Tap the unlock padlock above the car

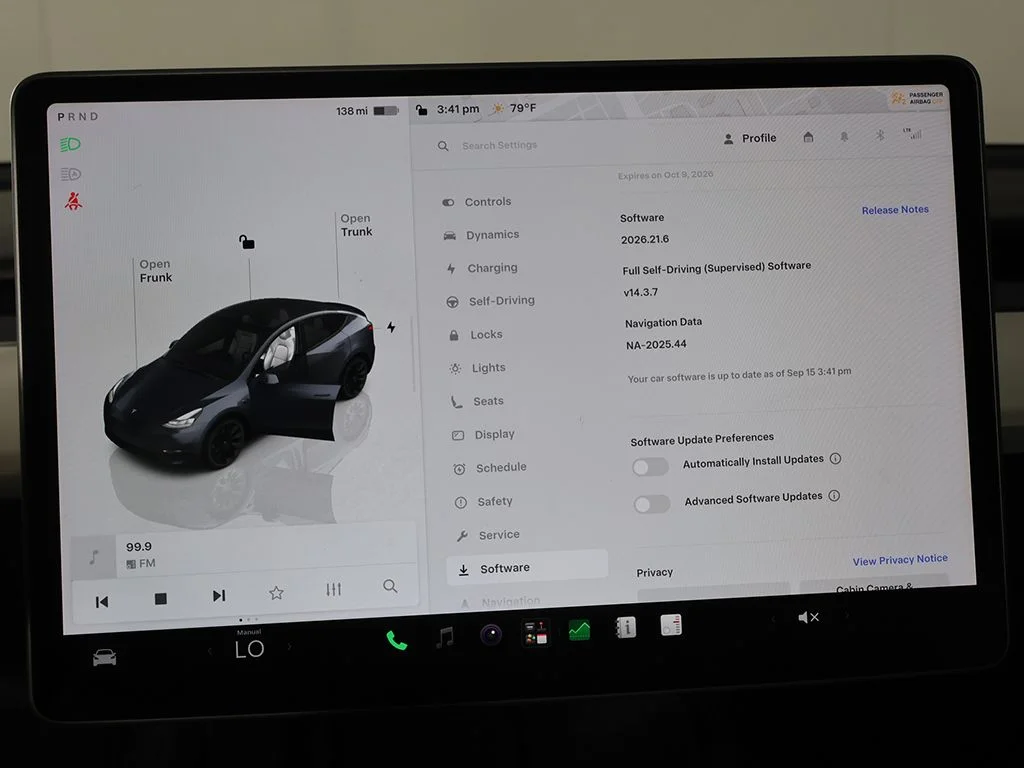click(x=246, y=242)
